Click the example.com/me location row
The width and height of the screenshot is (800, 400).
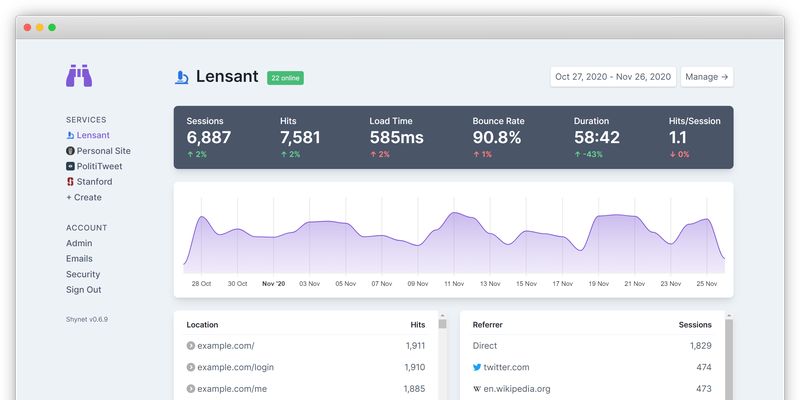306,389
